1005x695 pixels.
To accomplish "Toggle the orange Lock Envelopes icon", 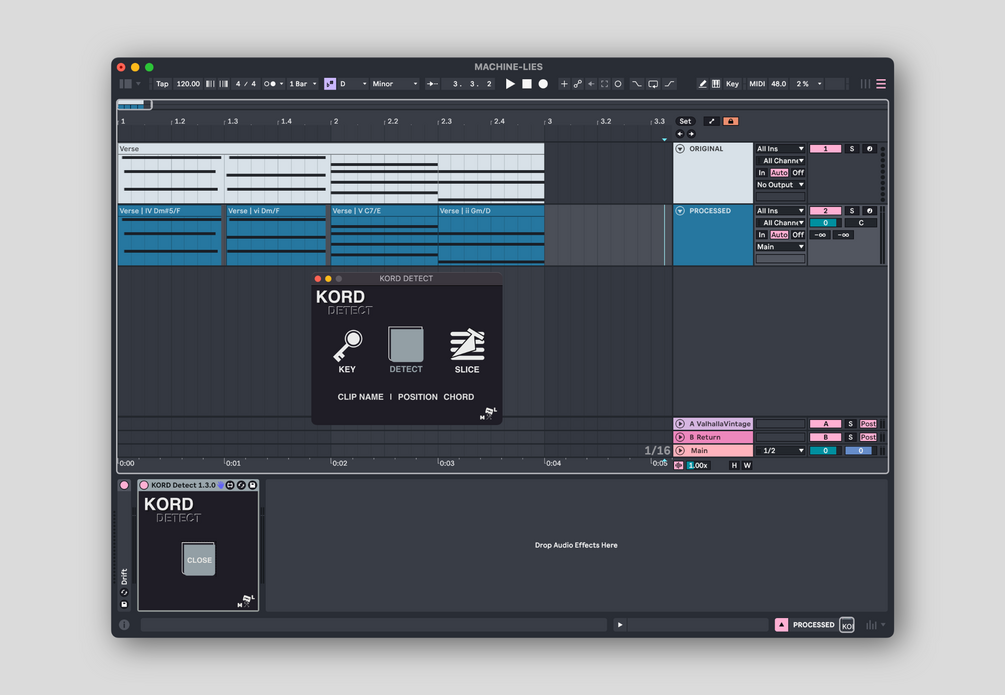I will (x=731, y=121).
